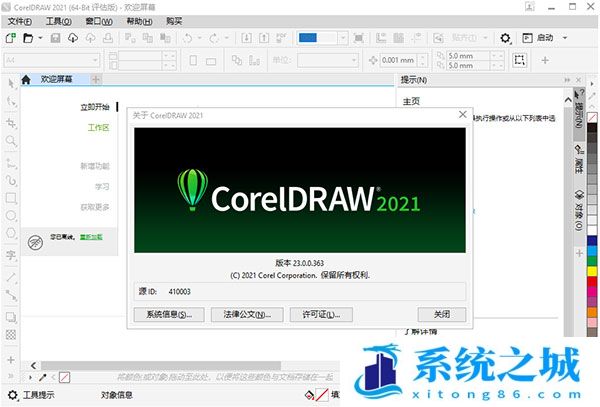Pick the blue swatch in color palette
The image size is (600, 407).
point(592,240)
